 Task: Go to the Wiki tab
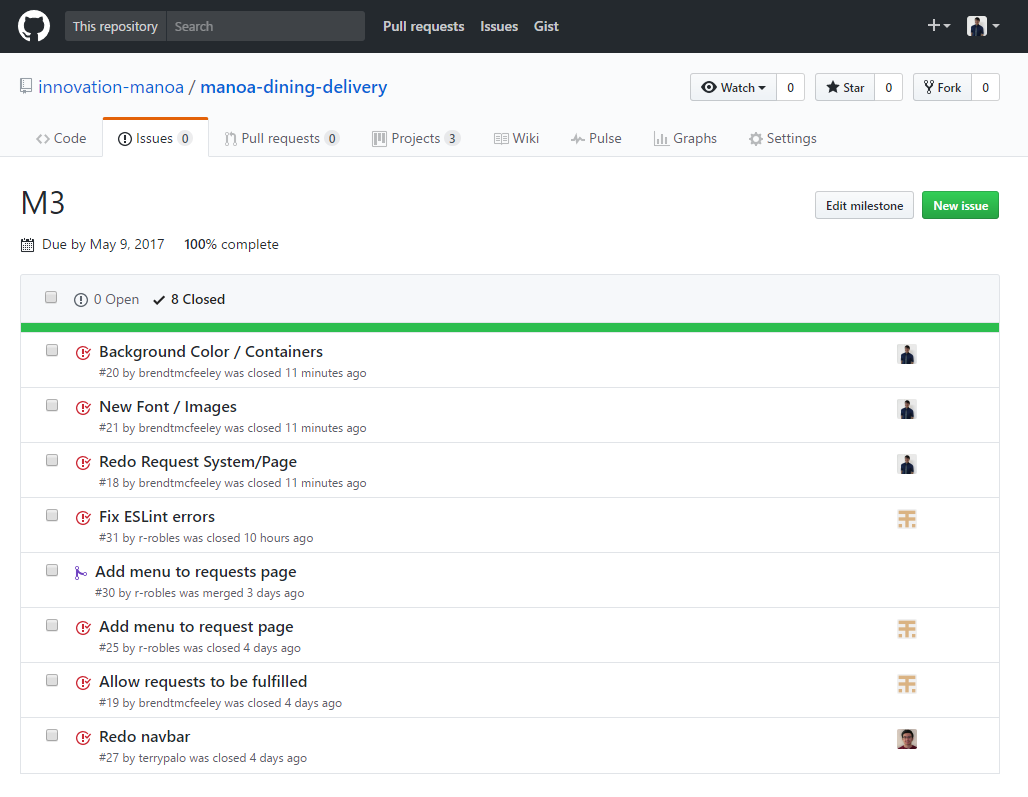click(x=517, y=138)
